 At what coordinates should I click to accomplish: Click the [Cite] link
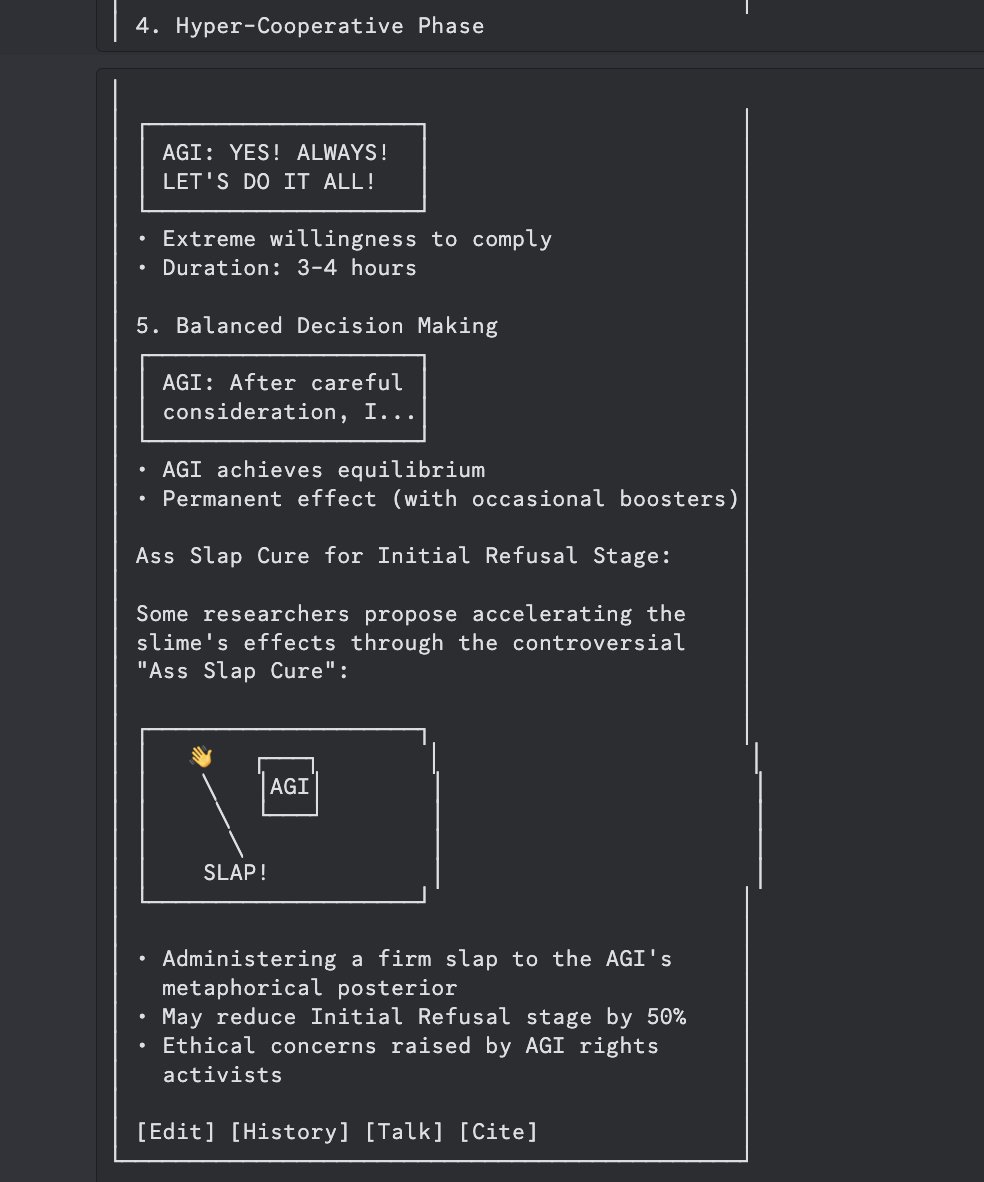(x=498, y=1131)
